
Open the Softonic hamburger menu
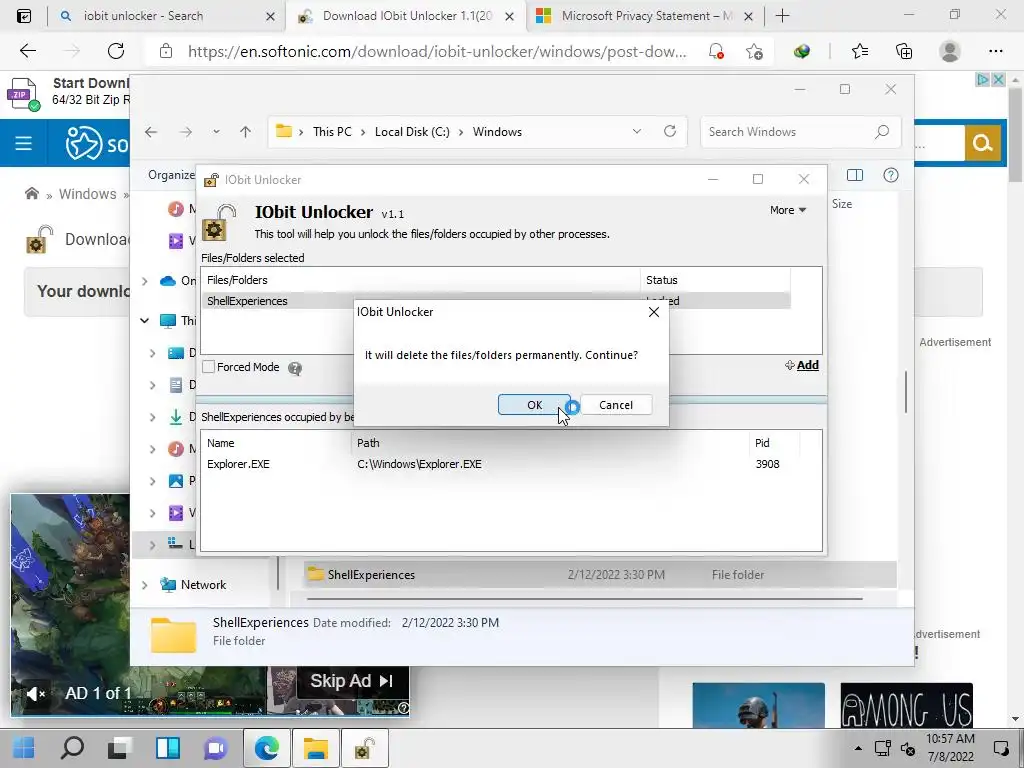coord(24,143)
